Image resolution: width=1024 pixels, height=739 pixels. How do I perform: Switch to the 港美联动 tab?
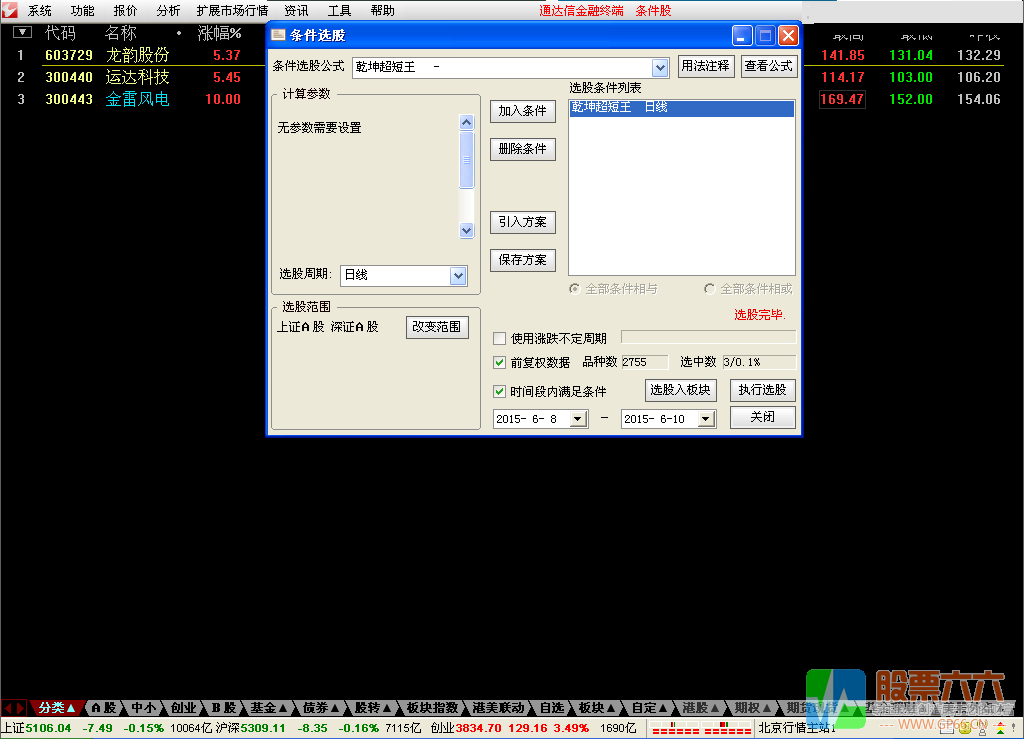(498, 708)
